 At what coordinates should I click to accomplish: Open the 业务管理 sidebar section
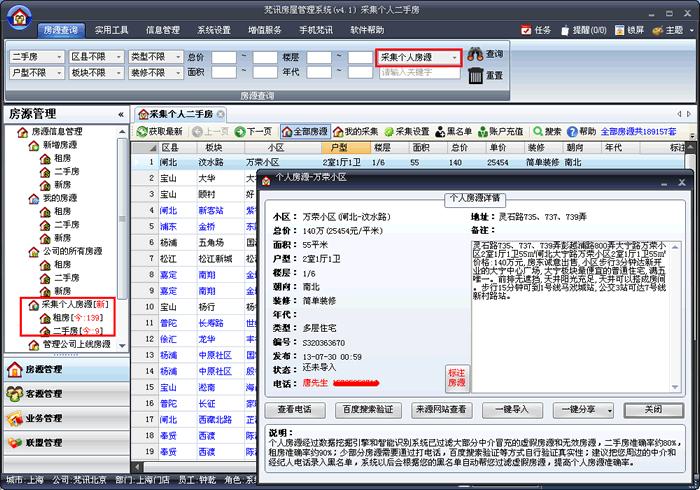(67, 418)
